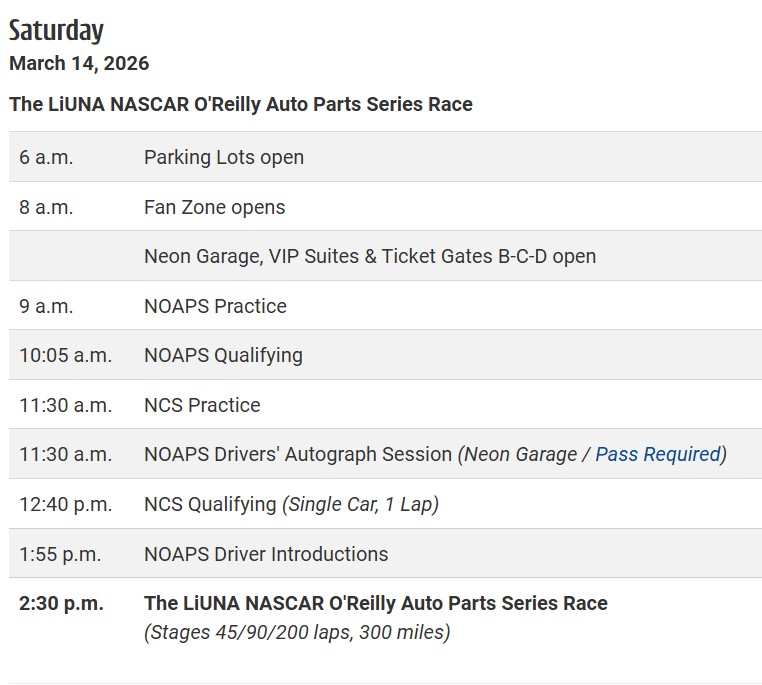Click the Saturday heading
The height and width of the screenshot is (685, 762).
tap(56, 31)
